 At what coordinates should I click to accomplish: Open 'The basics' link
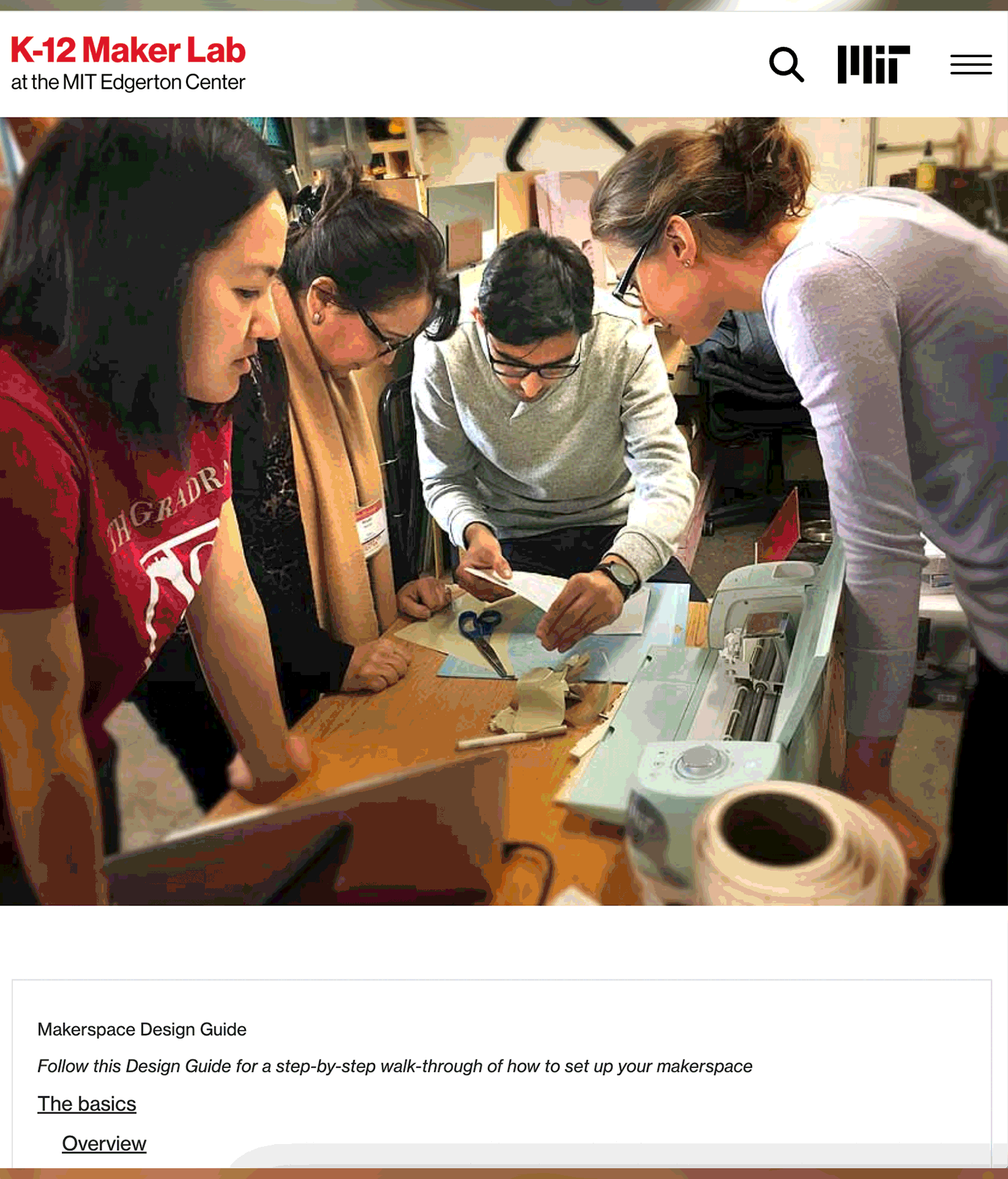[x=87, y=1103]
